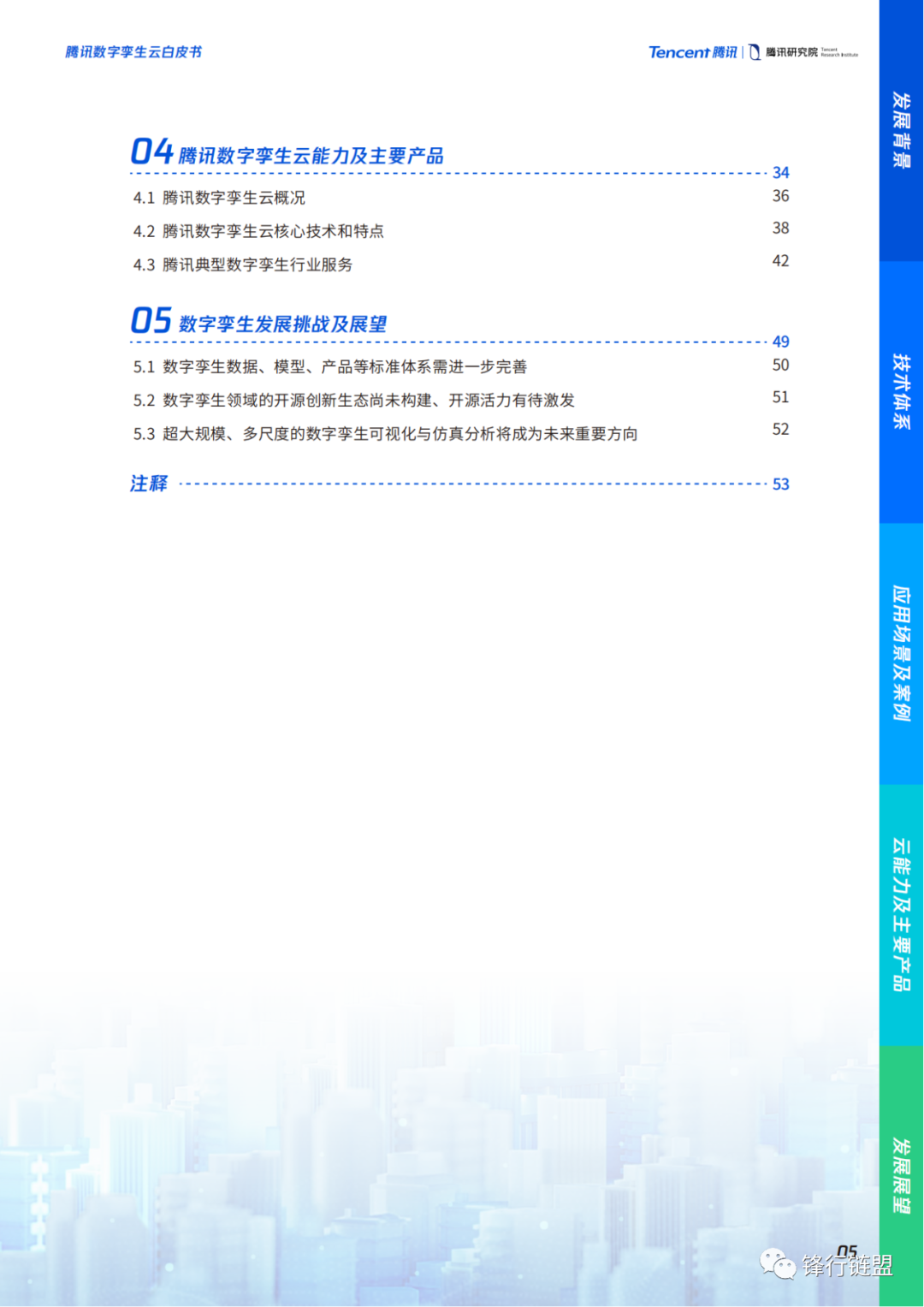Click page number 42
This screenshot has height=1307, width=924.
pyautogui.click(x=780, y=260)
